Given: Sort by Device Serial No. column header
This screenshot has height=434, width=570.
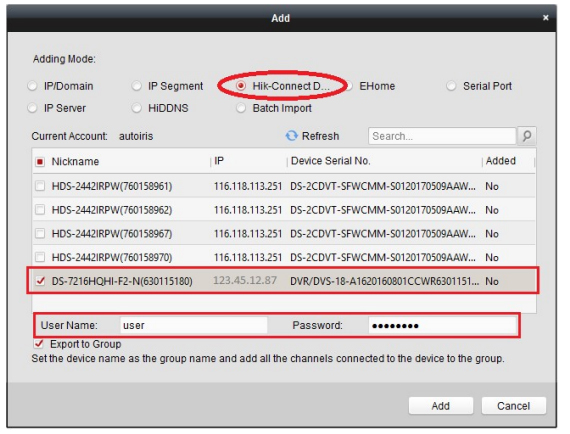Looking at the screenshot, I should coord(330,161).
